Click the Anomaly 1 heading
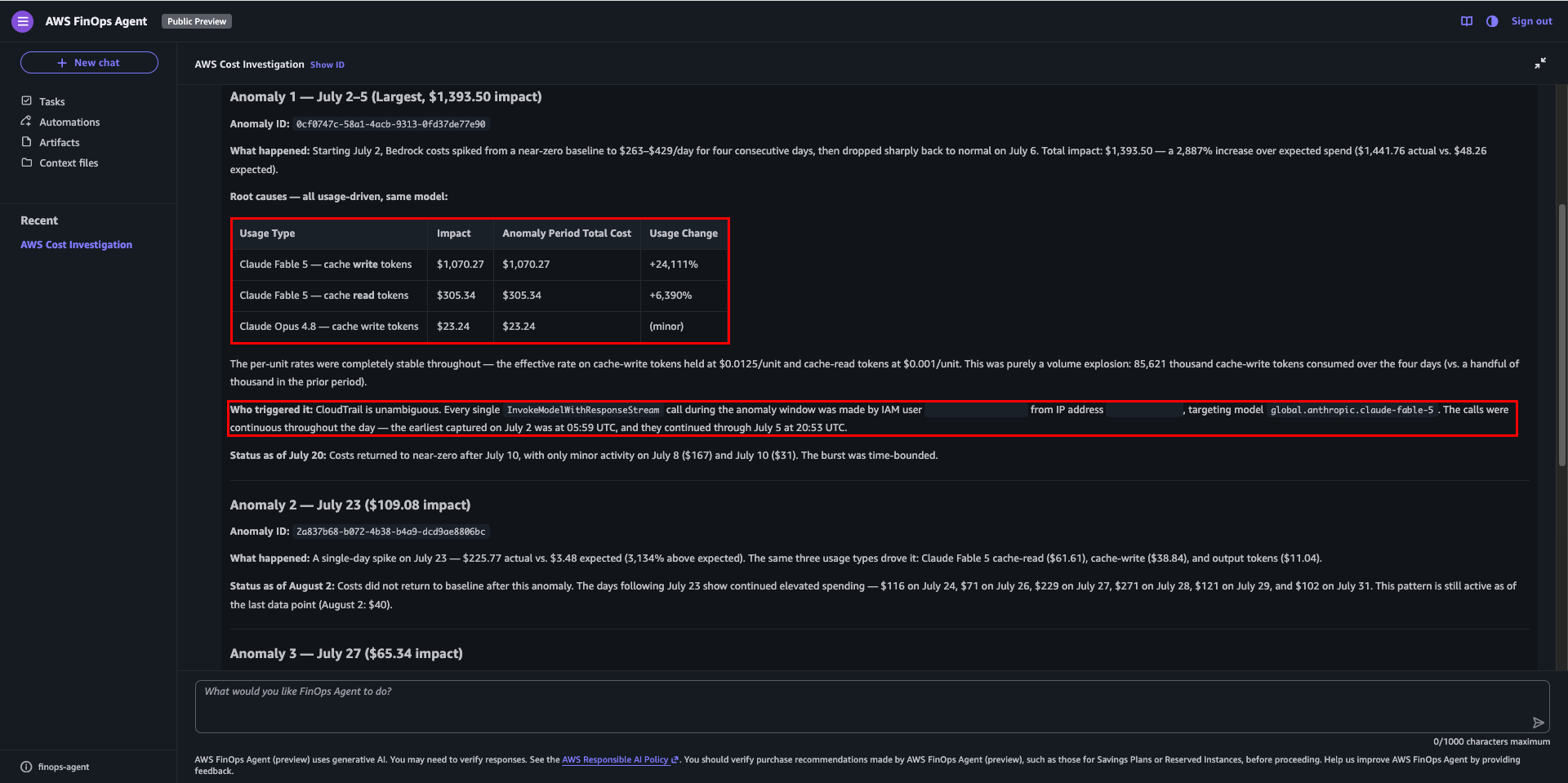Image resolution: width=1568 pixels, height=783 pixels. (x=385, y=96)
